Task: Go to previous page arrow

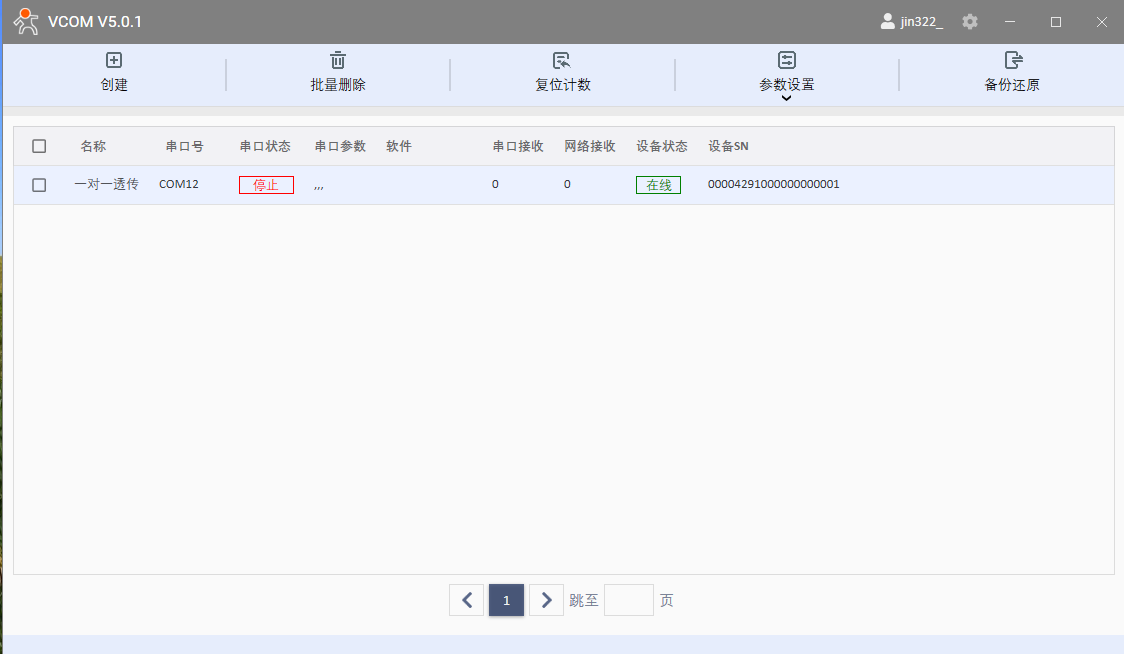Action: pos(467,600)
